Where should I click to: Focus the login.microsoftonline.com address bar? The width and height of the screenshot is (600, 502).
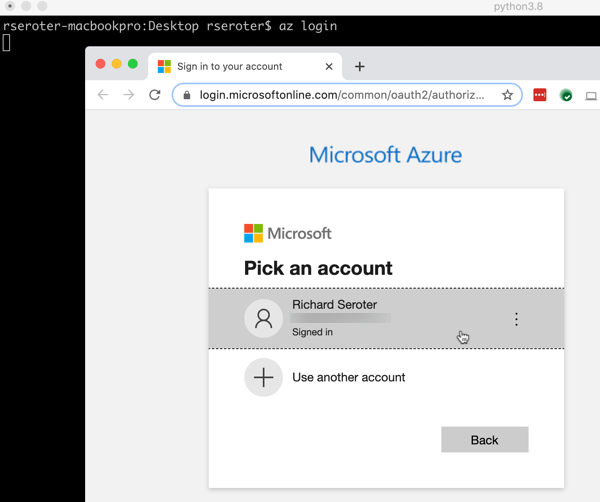click(x=340, y=95)
